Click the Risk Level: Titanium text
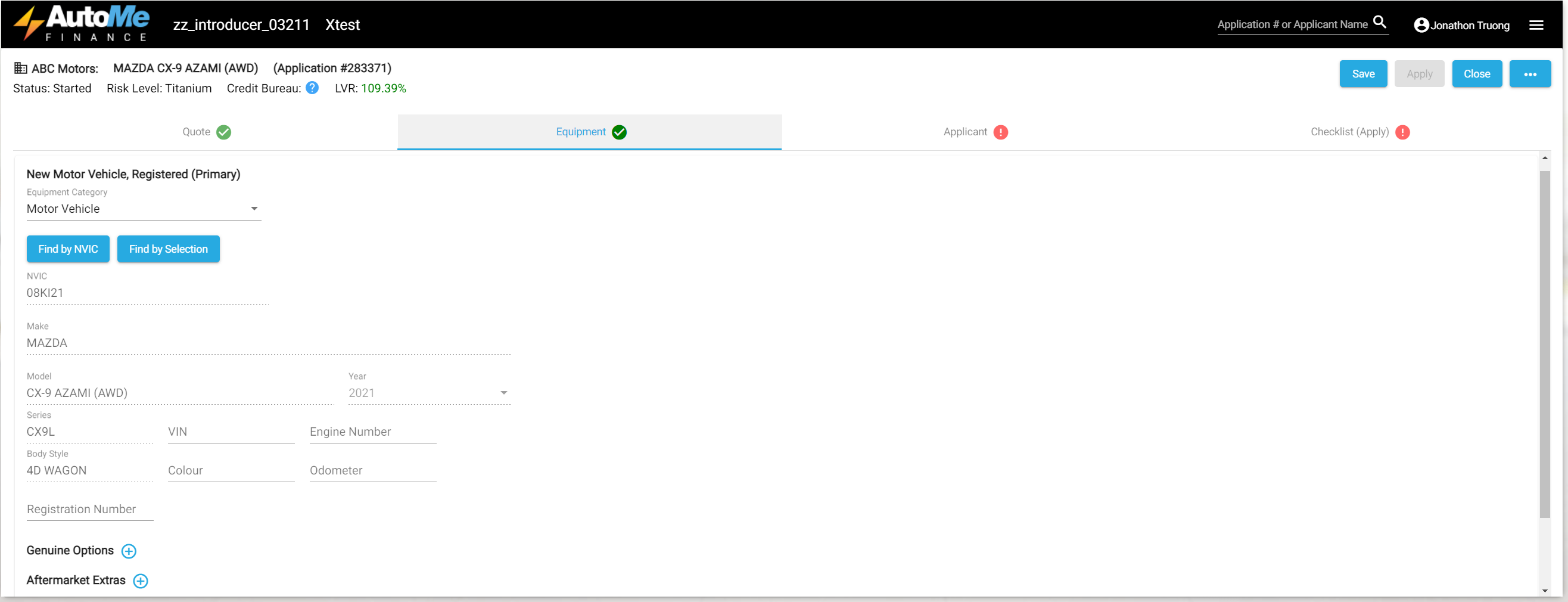The image size is (1568, 602). click(158, 88)
